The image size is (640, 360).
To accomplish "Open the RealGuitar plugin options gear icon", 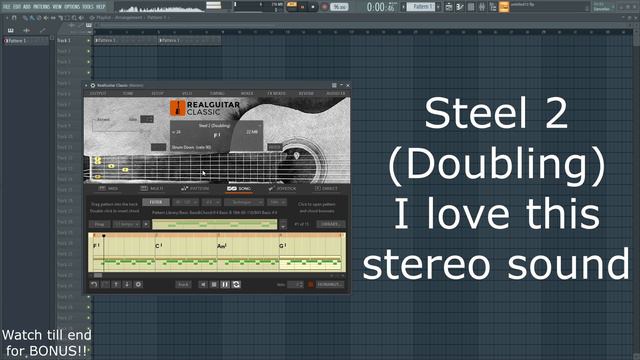I will pyautogui.click(x=93, y=85).
